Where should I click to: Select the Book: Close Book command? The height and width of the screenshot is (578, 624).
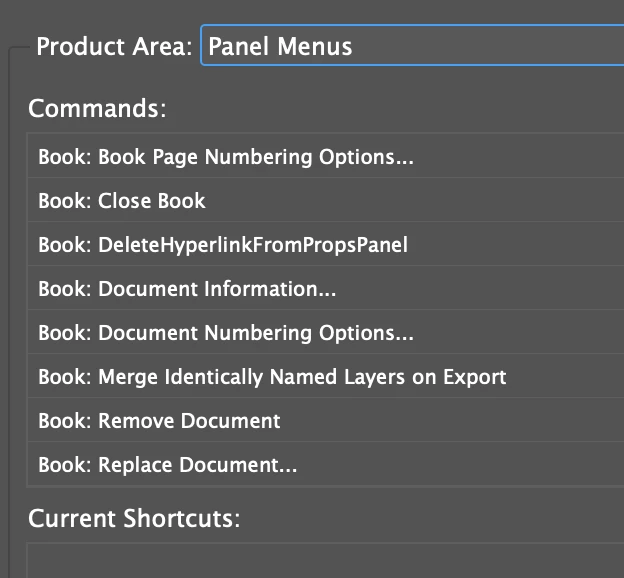(326, 200)
